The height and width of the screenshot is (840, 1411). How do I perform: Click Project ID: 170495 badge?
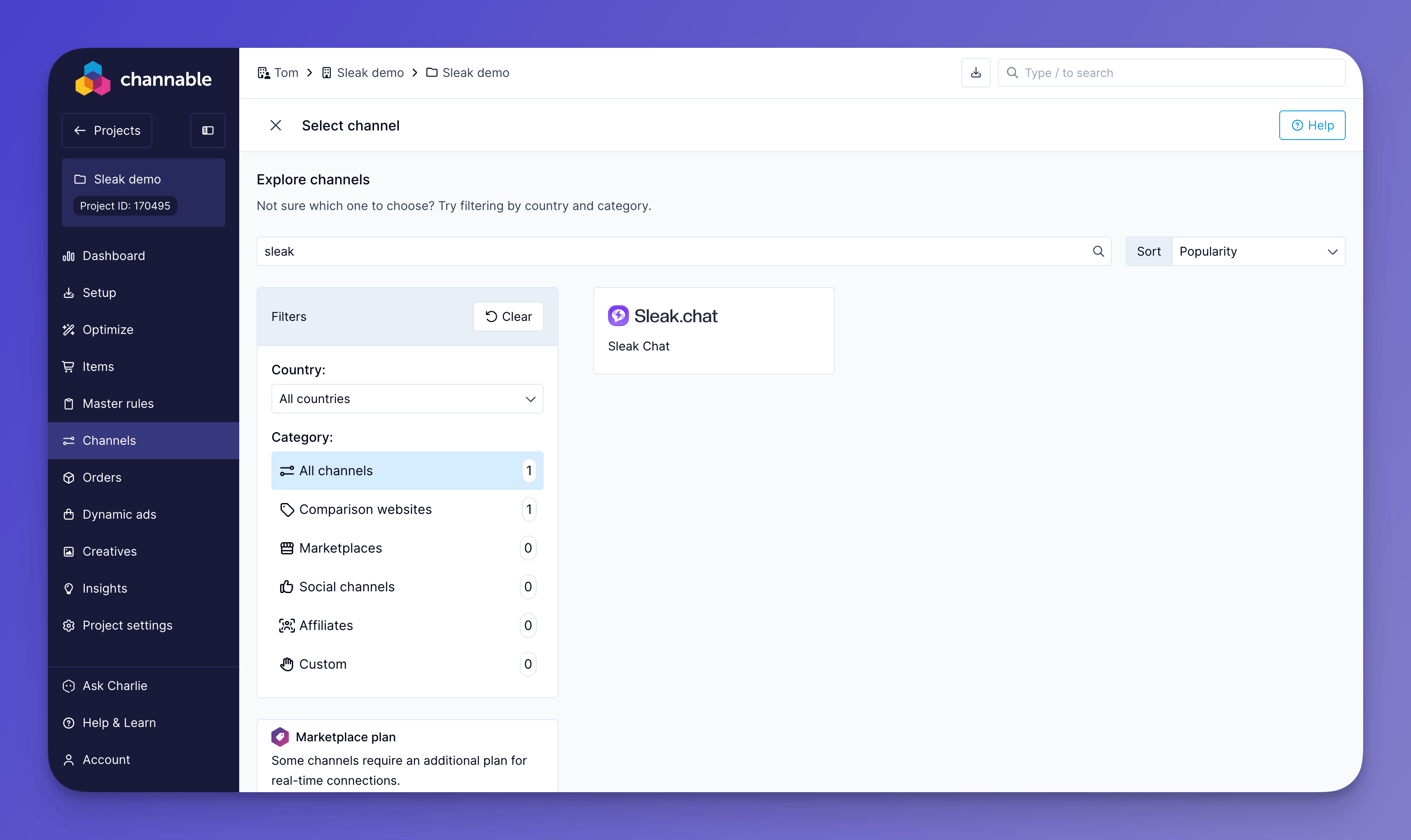125,206
